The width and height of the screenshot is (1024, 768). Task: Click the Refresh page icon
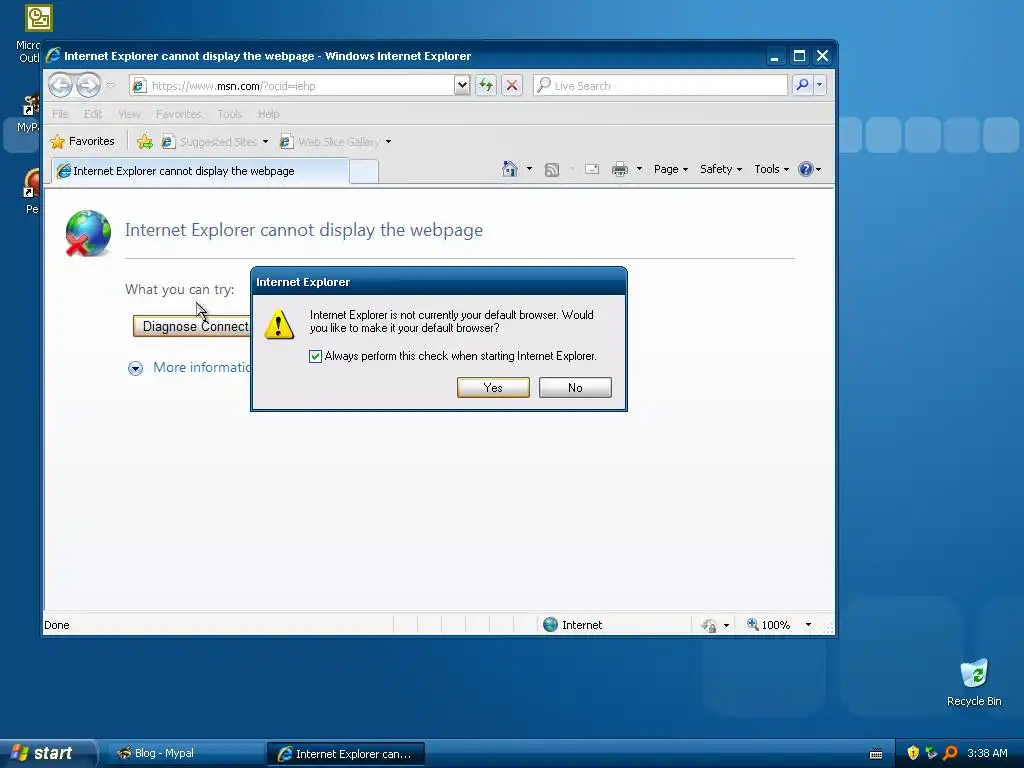486,86
